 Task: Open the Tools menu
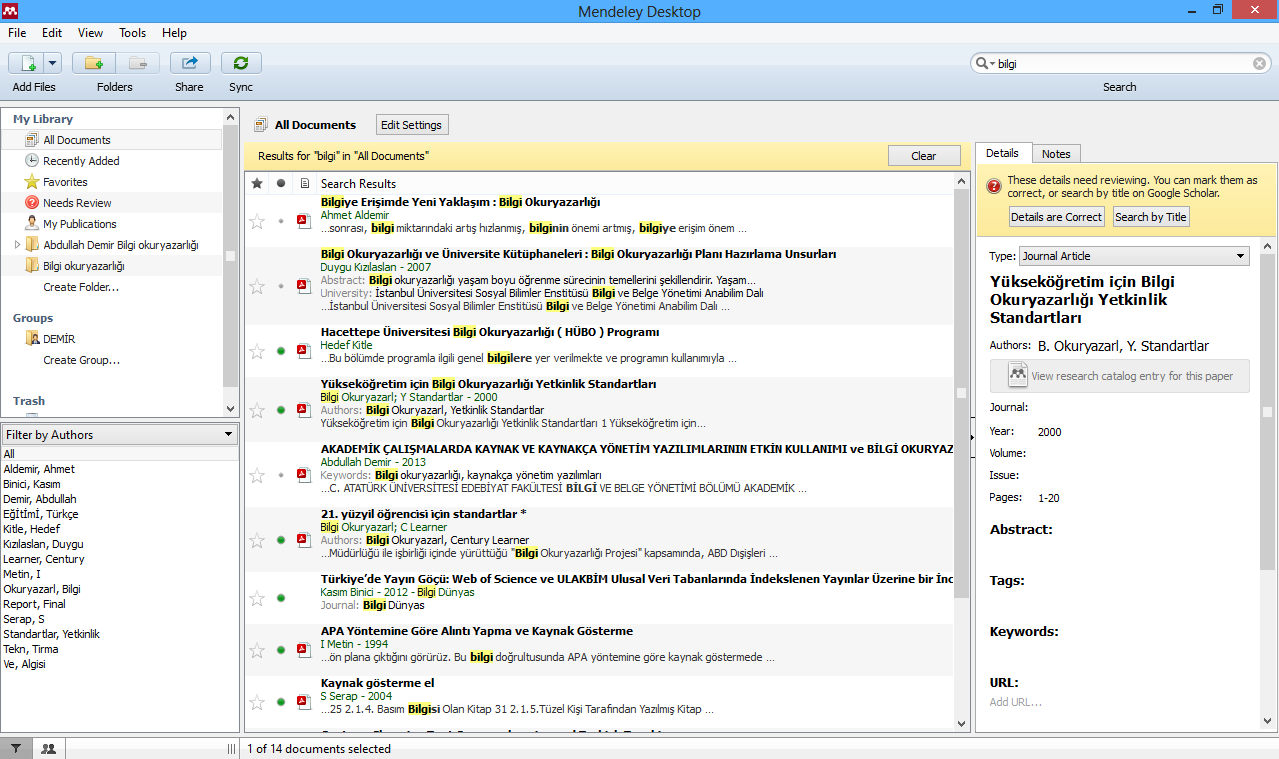click(133, 33)
